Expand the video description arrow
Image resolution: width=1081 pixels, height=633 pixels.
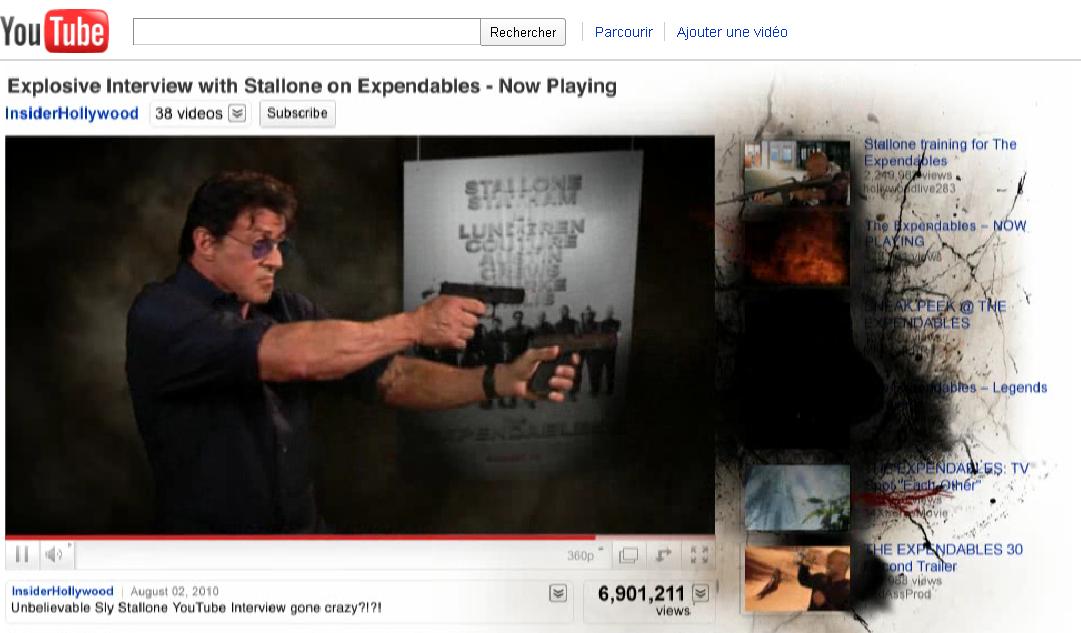coord(558,593)
